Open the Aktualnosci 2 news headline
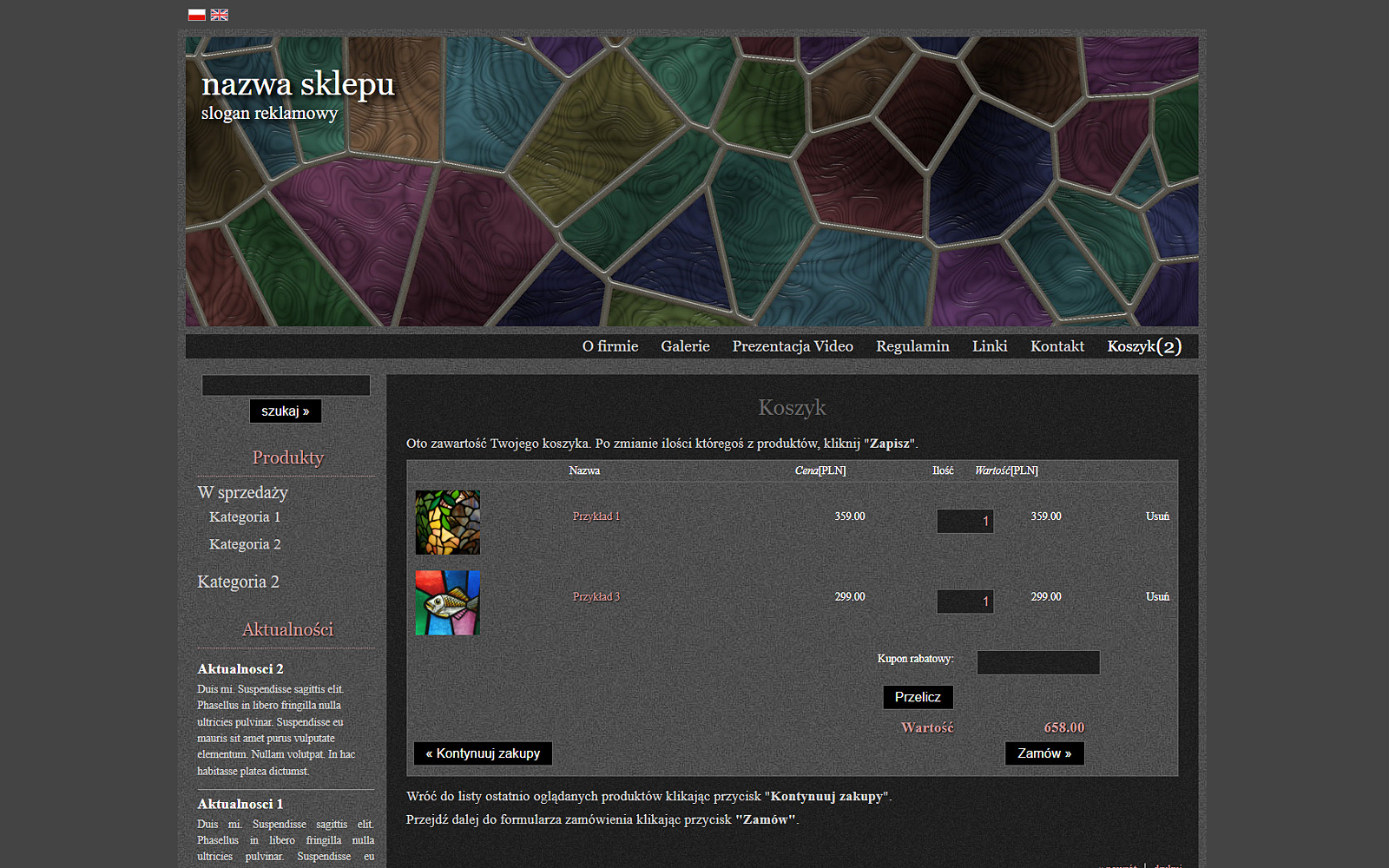Viewport: 1389px width, 868px height. (240, 669)
